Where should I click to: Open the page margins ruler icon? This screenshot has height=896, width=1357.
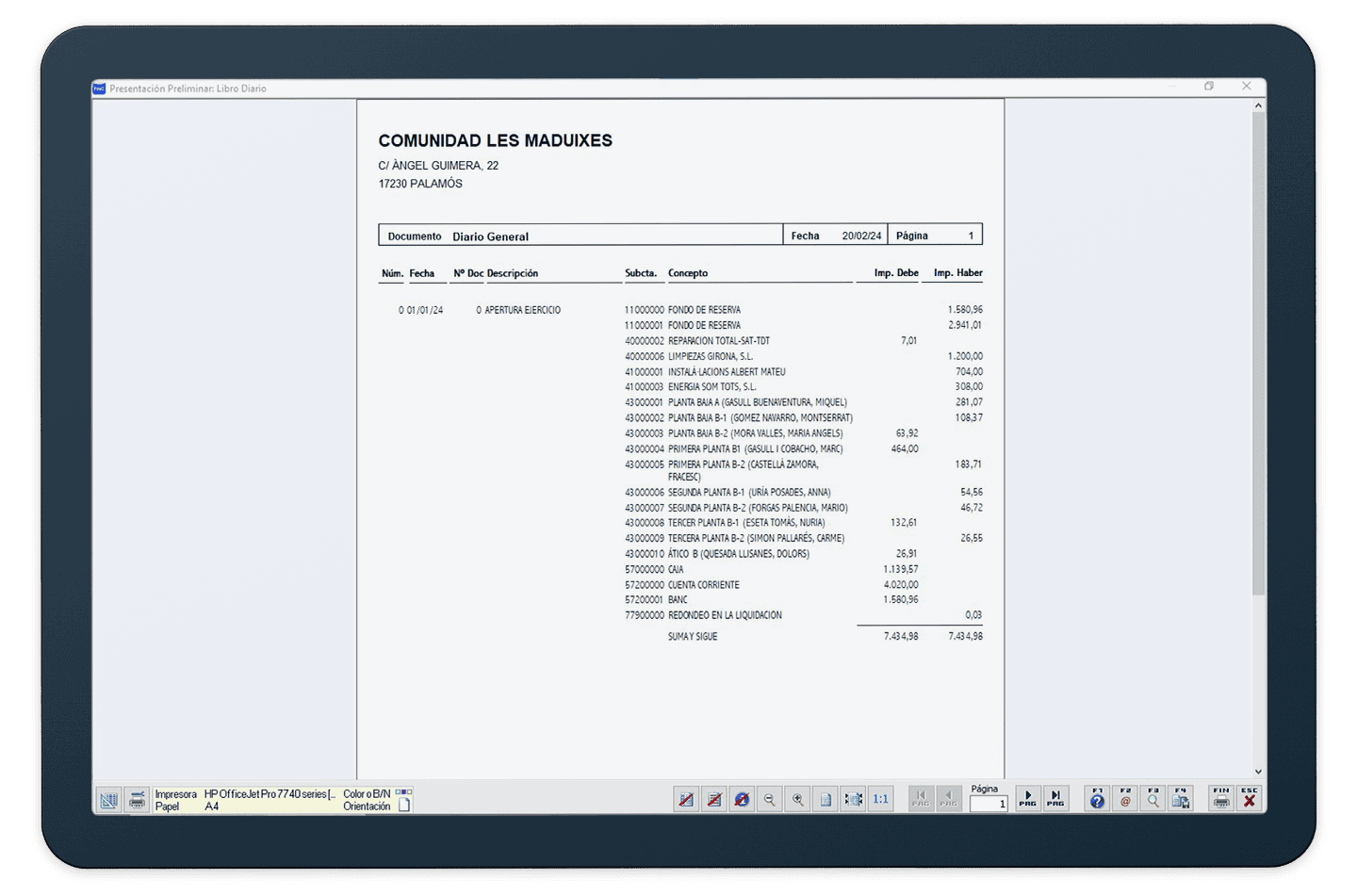pos(109,800)
